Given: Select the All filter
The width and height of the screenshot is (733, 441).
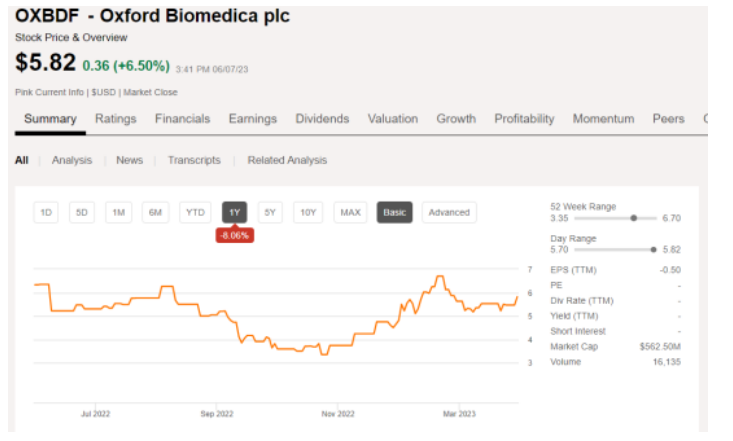Looking at the screenshot, I should point(22,160).
